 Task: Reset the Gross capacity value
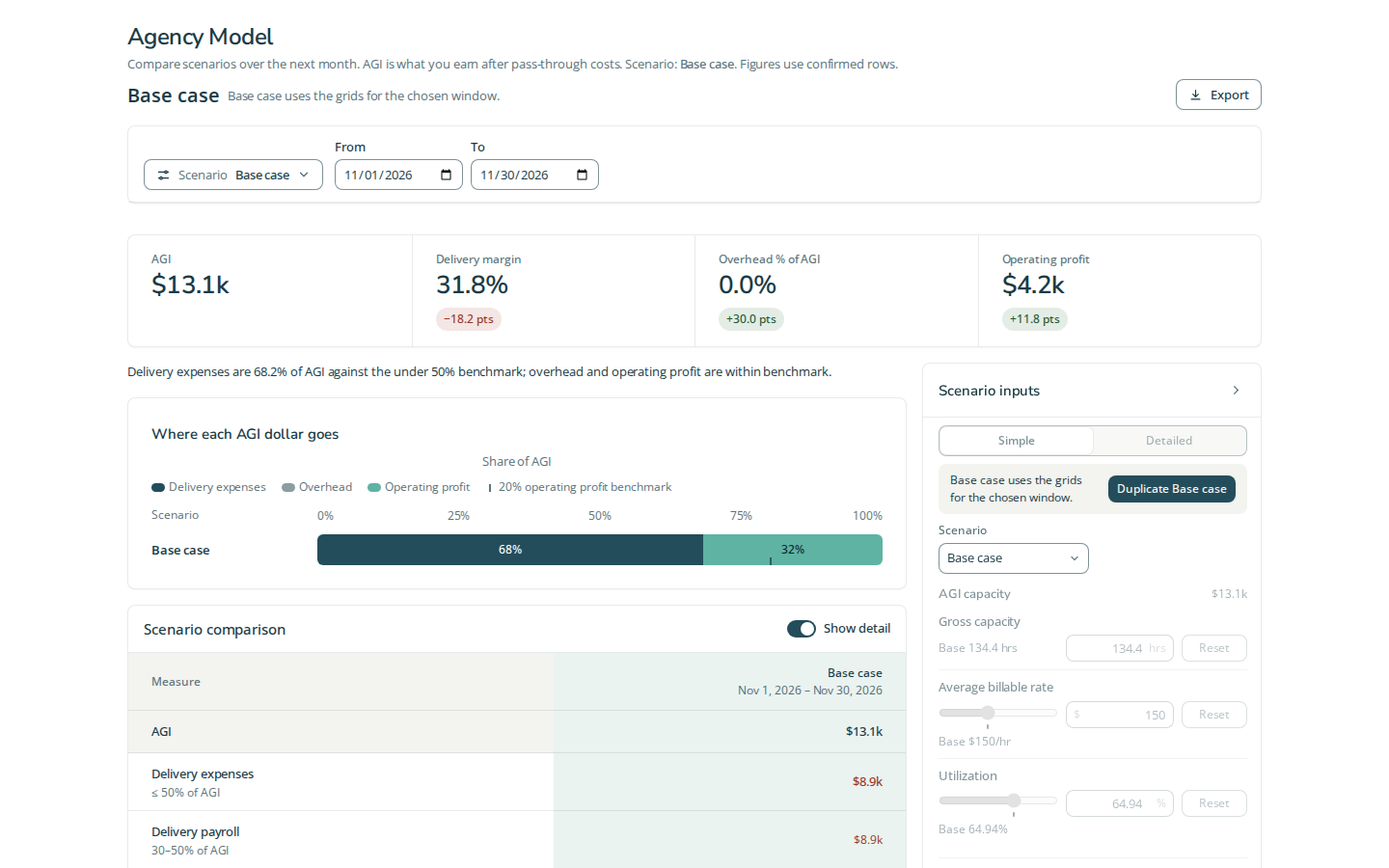tap(1213, 648)
